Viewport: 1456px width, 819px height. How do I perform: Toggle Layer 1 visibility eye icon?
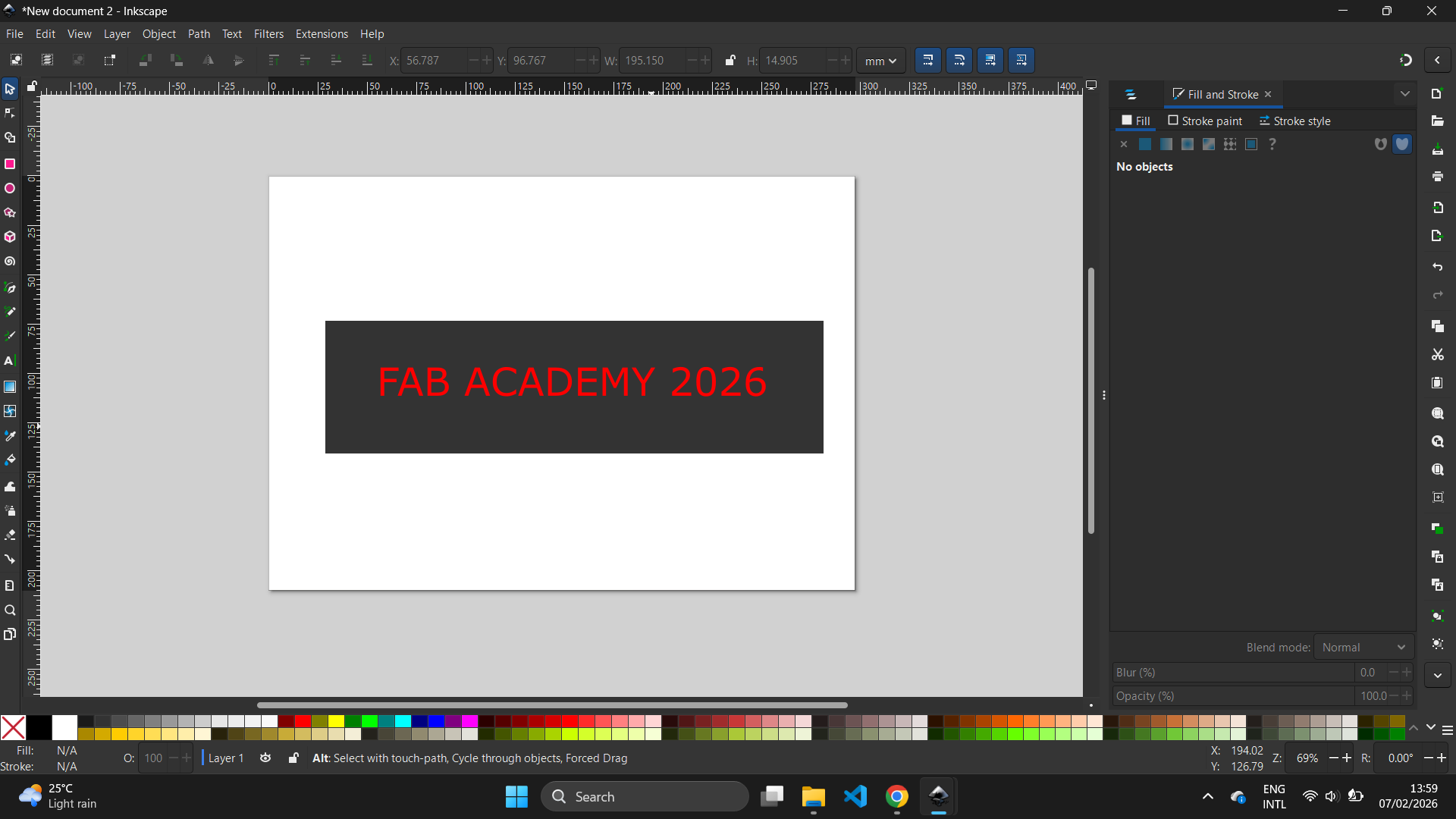(x=265, y=758)
